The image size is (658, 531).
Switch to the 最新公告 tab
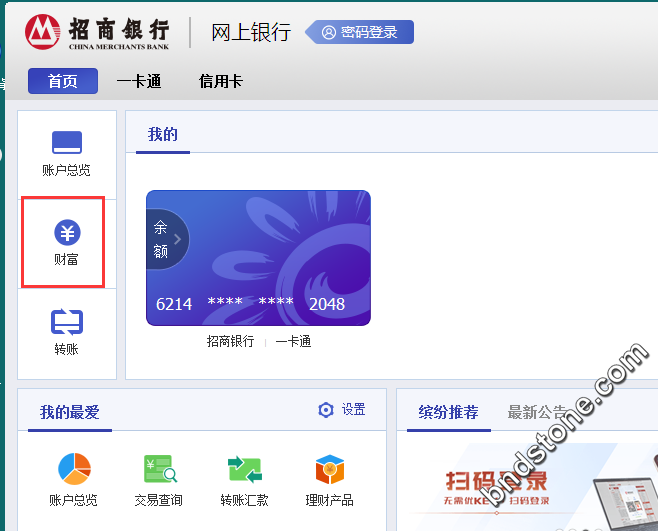click(x=537, y=412)
